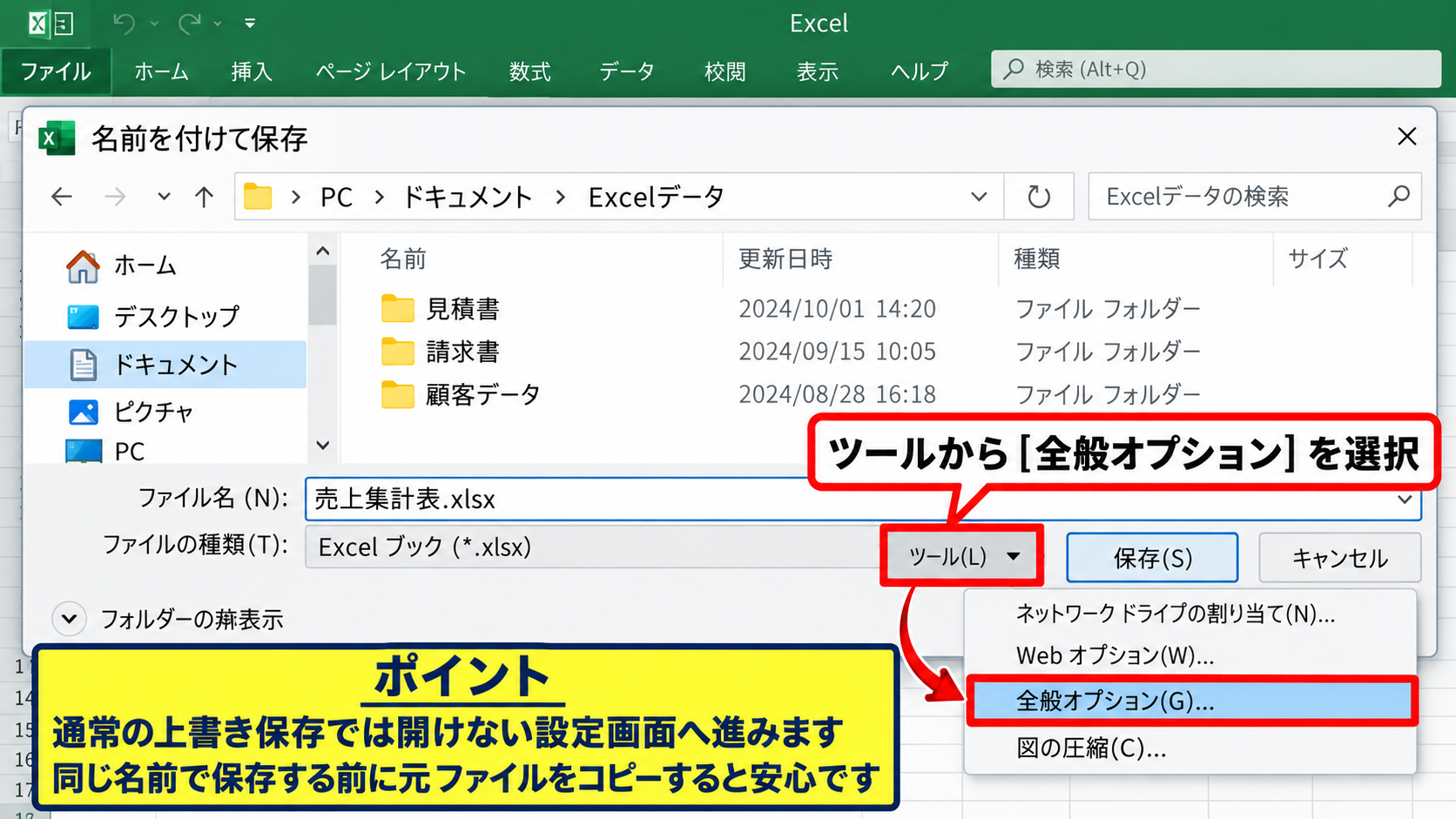Click the navigation pane scroll up arrow
Screen dimensions: 1456x819
323,252
